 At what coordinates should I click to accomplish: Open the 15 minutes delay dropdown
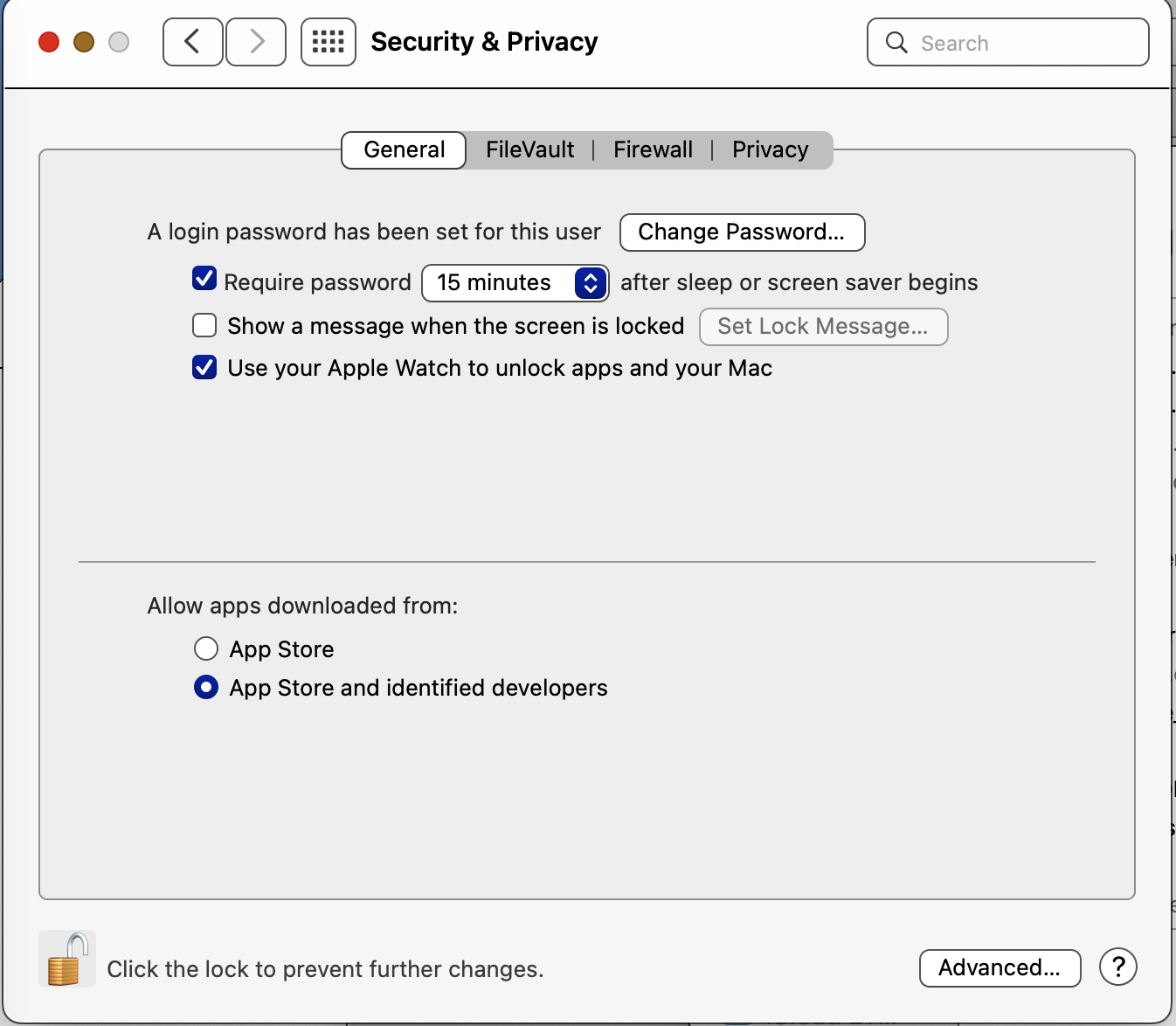(x=515, y=283)
